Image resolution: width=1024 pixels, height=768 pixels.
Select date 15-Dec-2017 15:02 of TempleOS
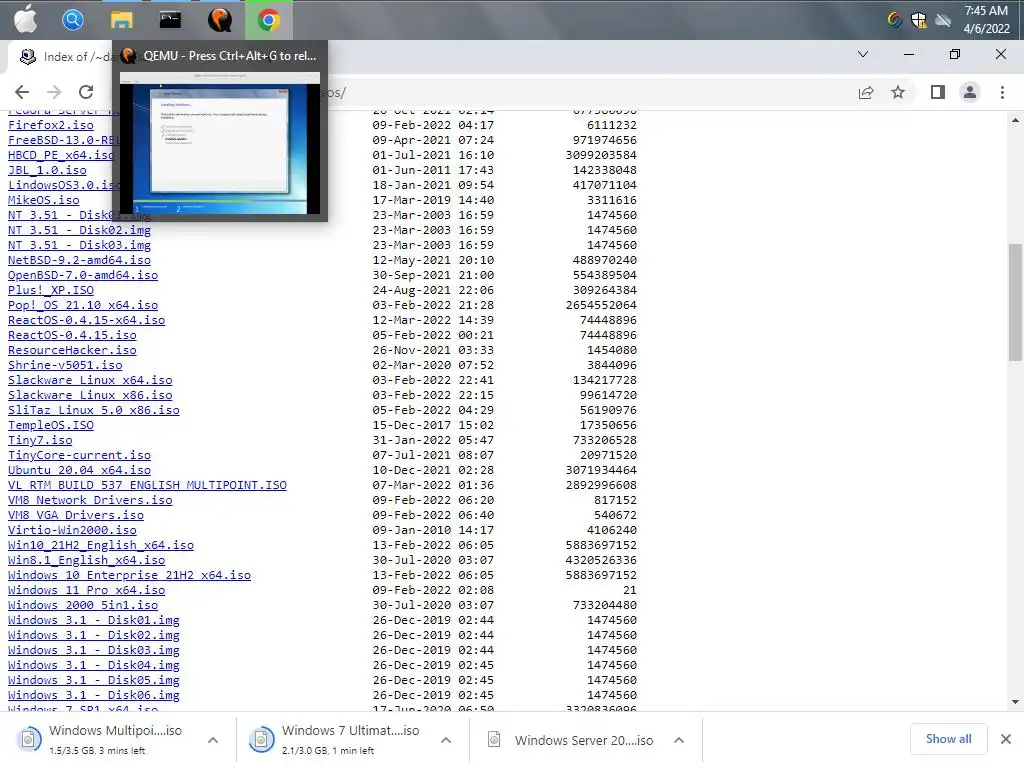(x=433, y=425)
